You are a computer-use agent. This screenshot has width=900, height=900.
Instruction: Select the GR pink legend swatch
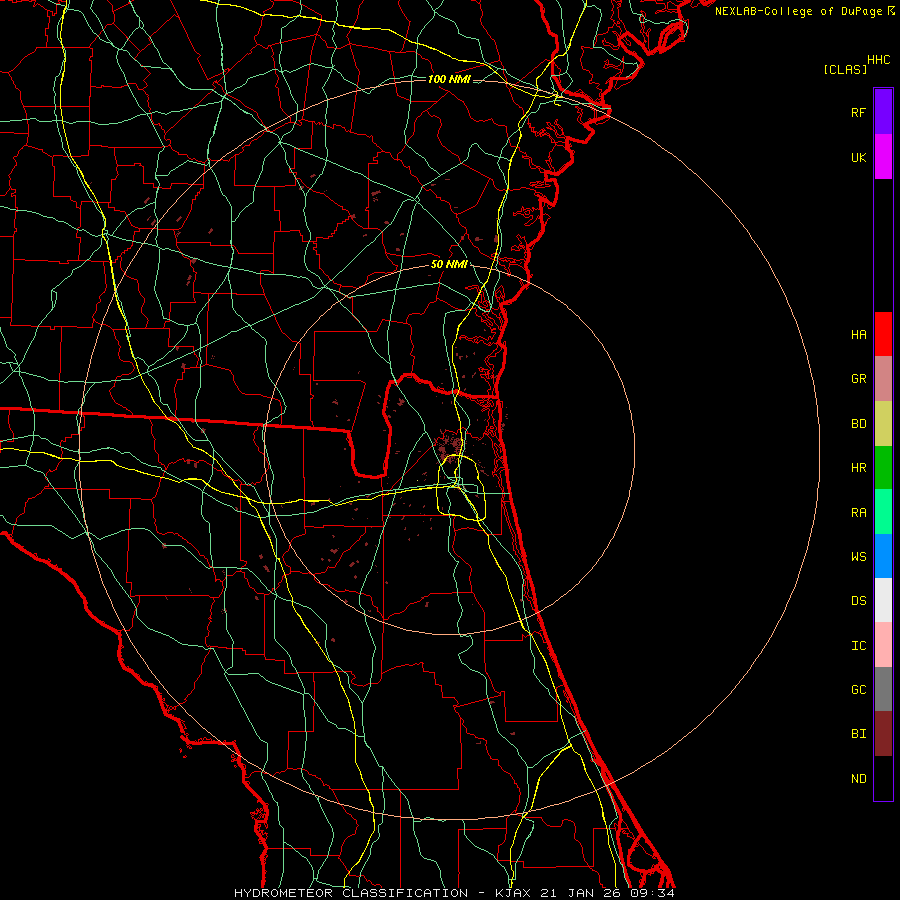[883, 379]
